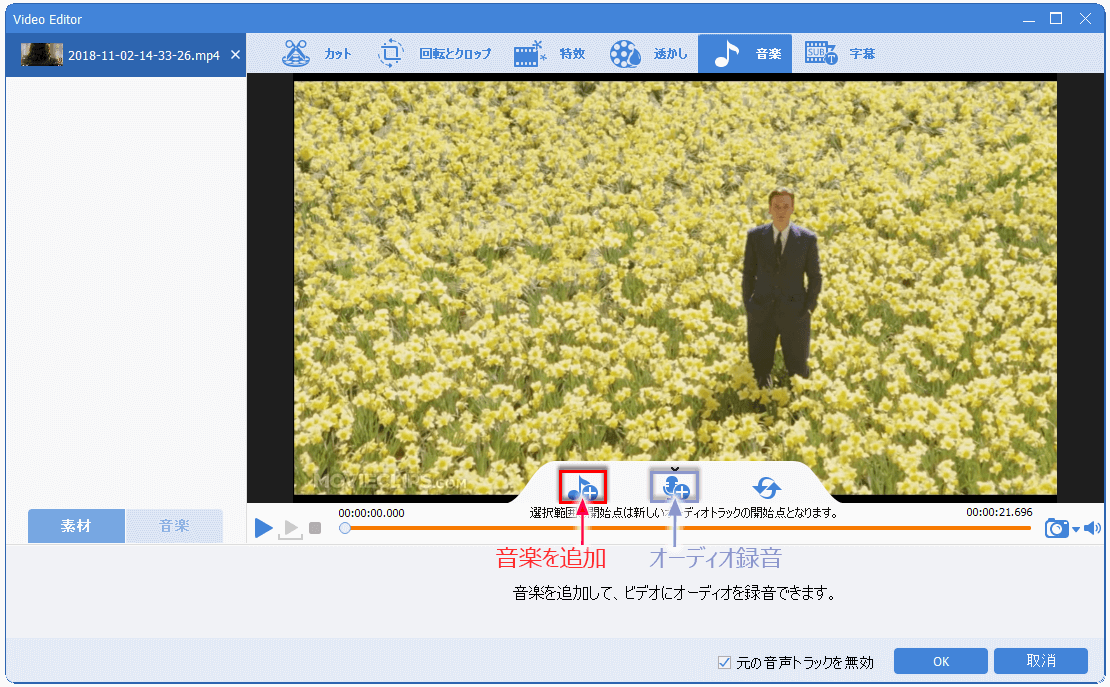1110x687 pixels.
Task: Switch to the 特効 effects tab
Action: (x=549, y=54)
